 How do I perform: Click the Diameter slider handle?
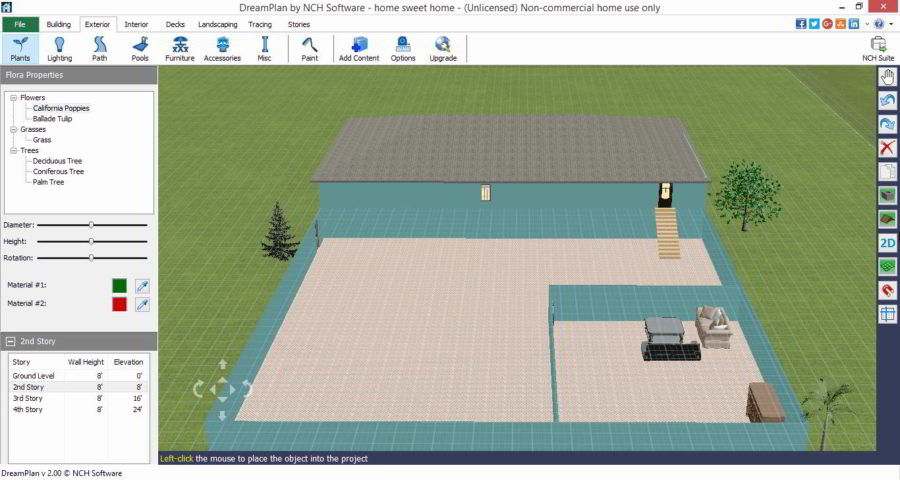coord(91,225)
